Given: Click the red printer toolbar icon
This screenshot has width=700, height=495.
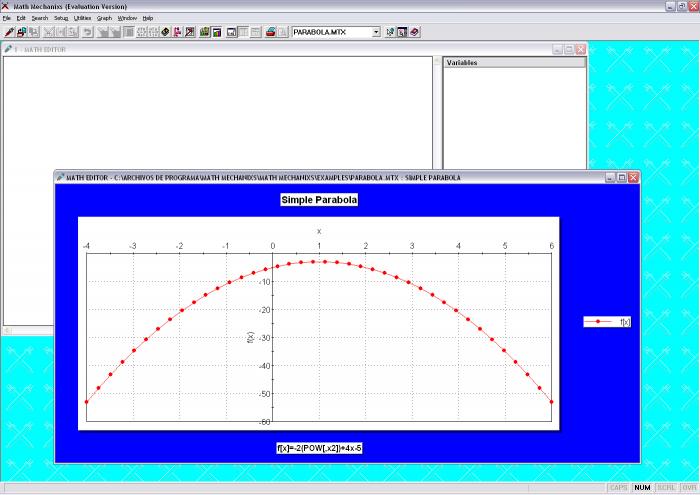Looking at the screenshot, I should (x=21, y=32).
